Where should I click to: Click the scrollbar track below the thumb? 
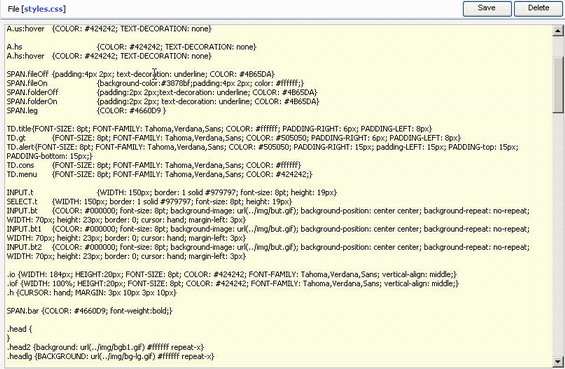(x=558, y=234)
